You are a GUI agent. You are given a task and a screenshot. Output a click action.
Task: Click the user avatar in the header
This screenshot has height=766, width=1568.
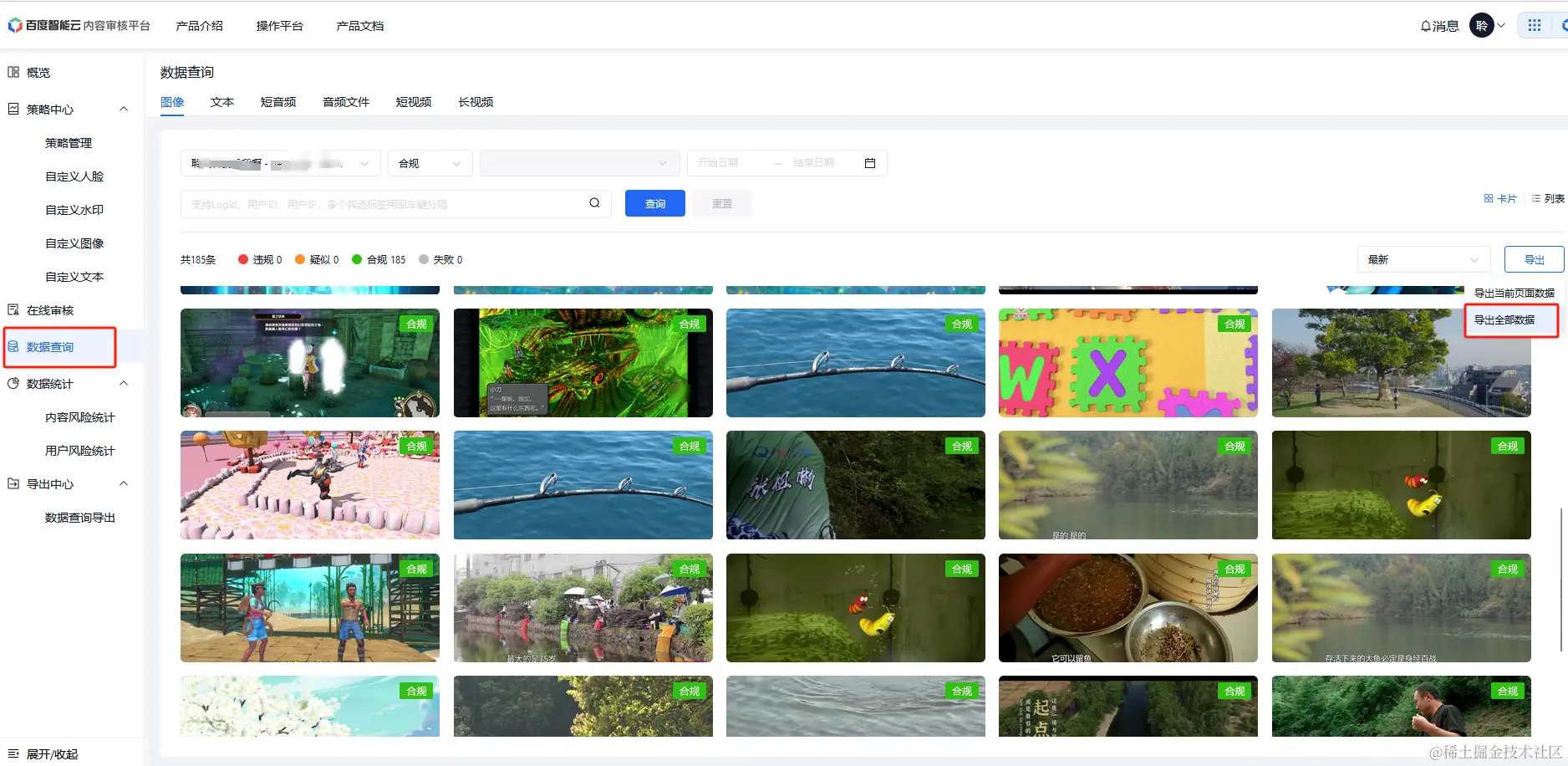coord(1482,25)
